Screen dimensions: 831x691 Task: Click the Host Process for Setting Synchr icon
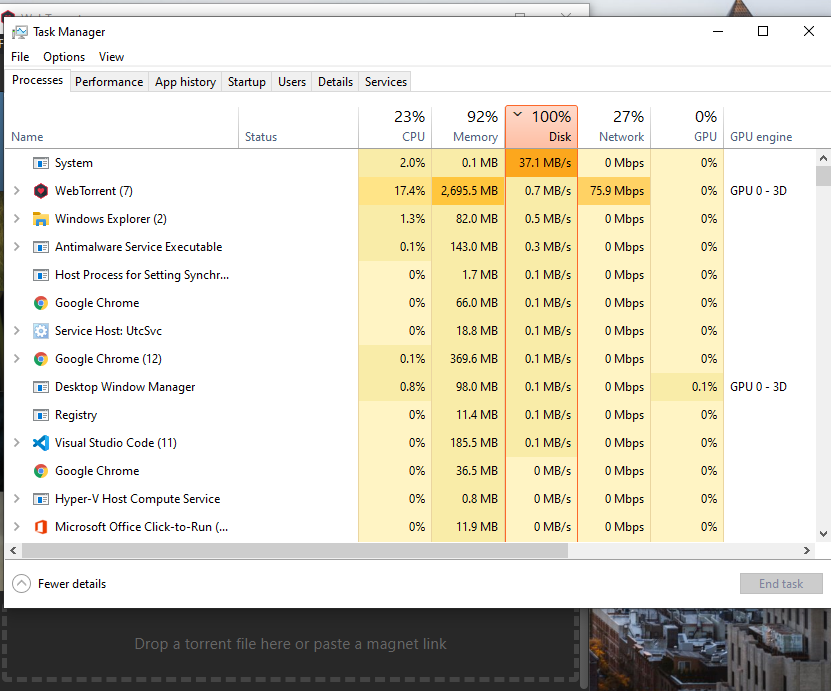pyautogui.click(x=41, y=275)
